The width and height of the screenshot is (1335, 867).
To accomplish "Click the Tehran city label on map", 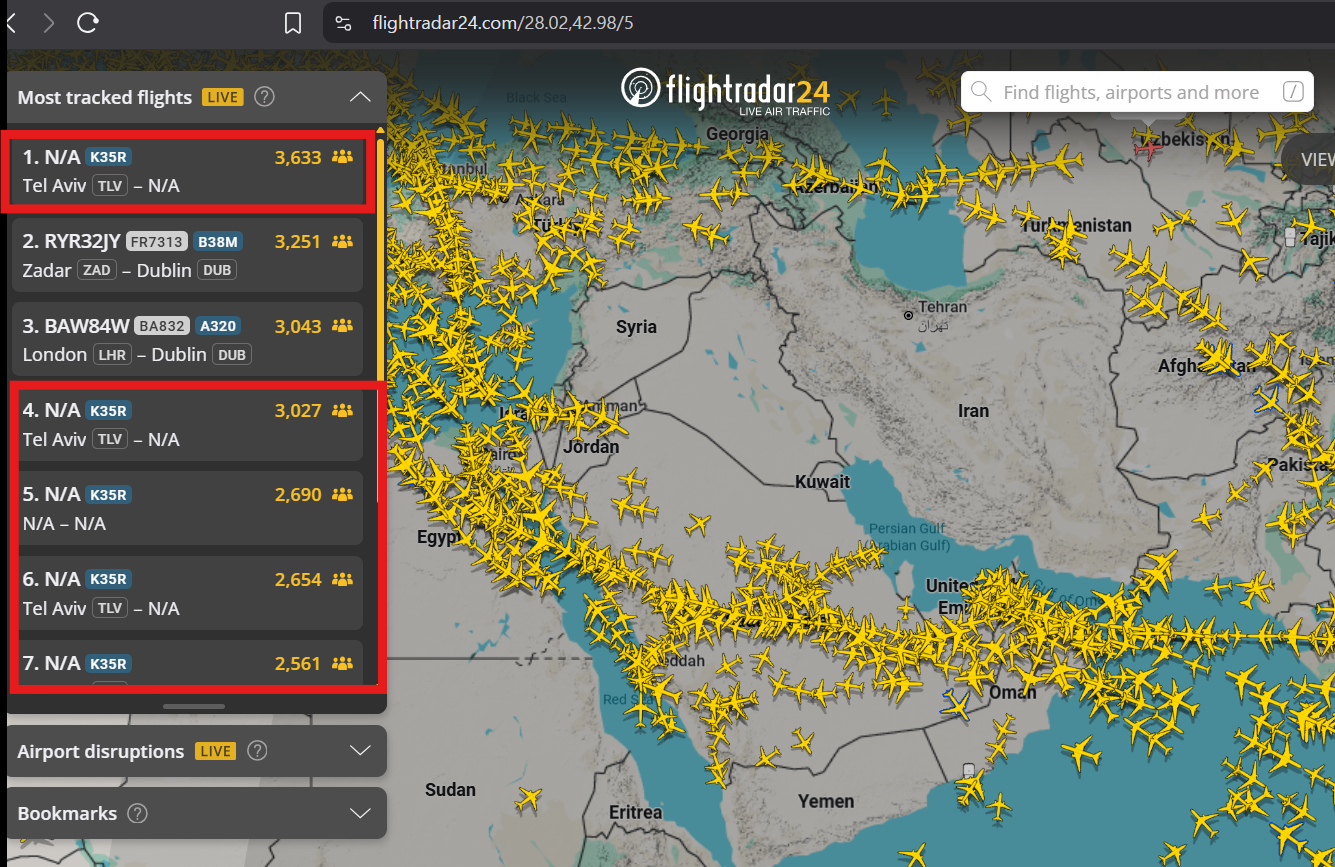I will coord(945,308).
